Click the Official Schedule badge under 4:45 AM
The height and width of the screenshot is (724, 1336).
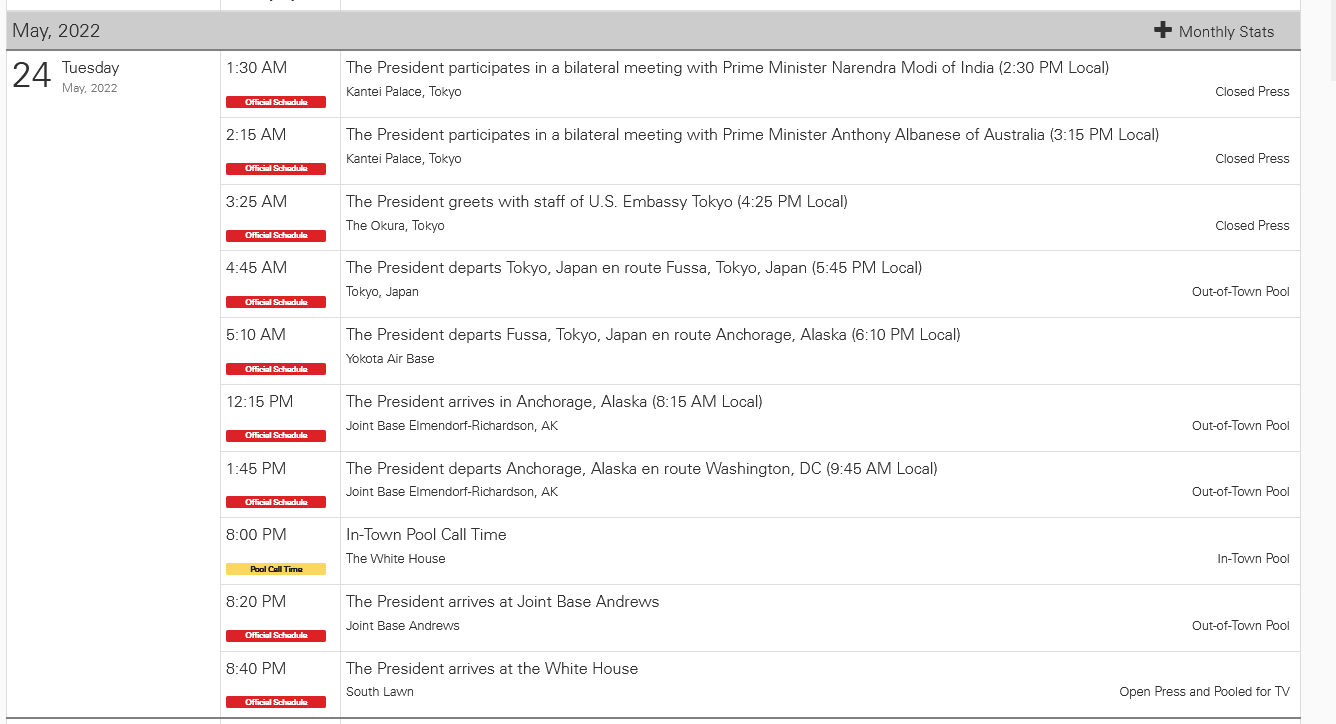[x=276, y=302]
